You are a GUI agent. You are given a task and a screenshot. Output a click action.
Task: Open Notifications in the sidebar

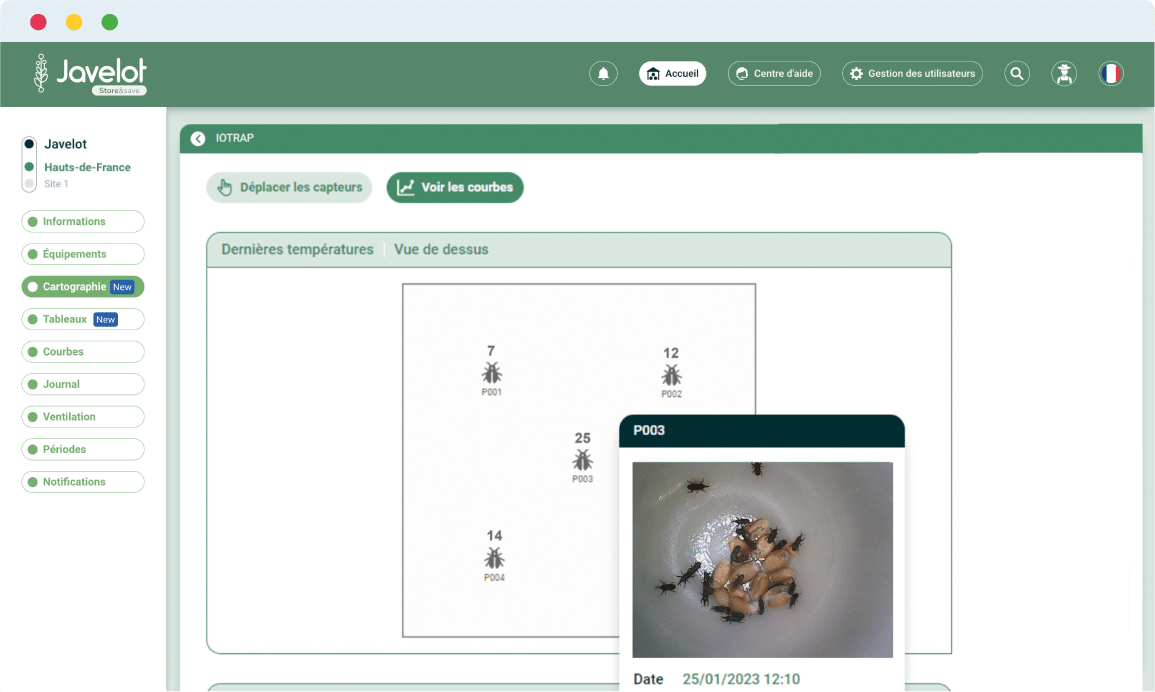[83, 482]
